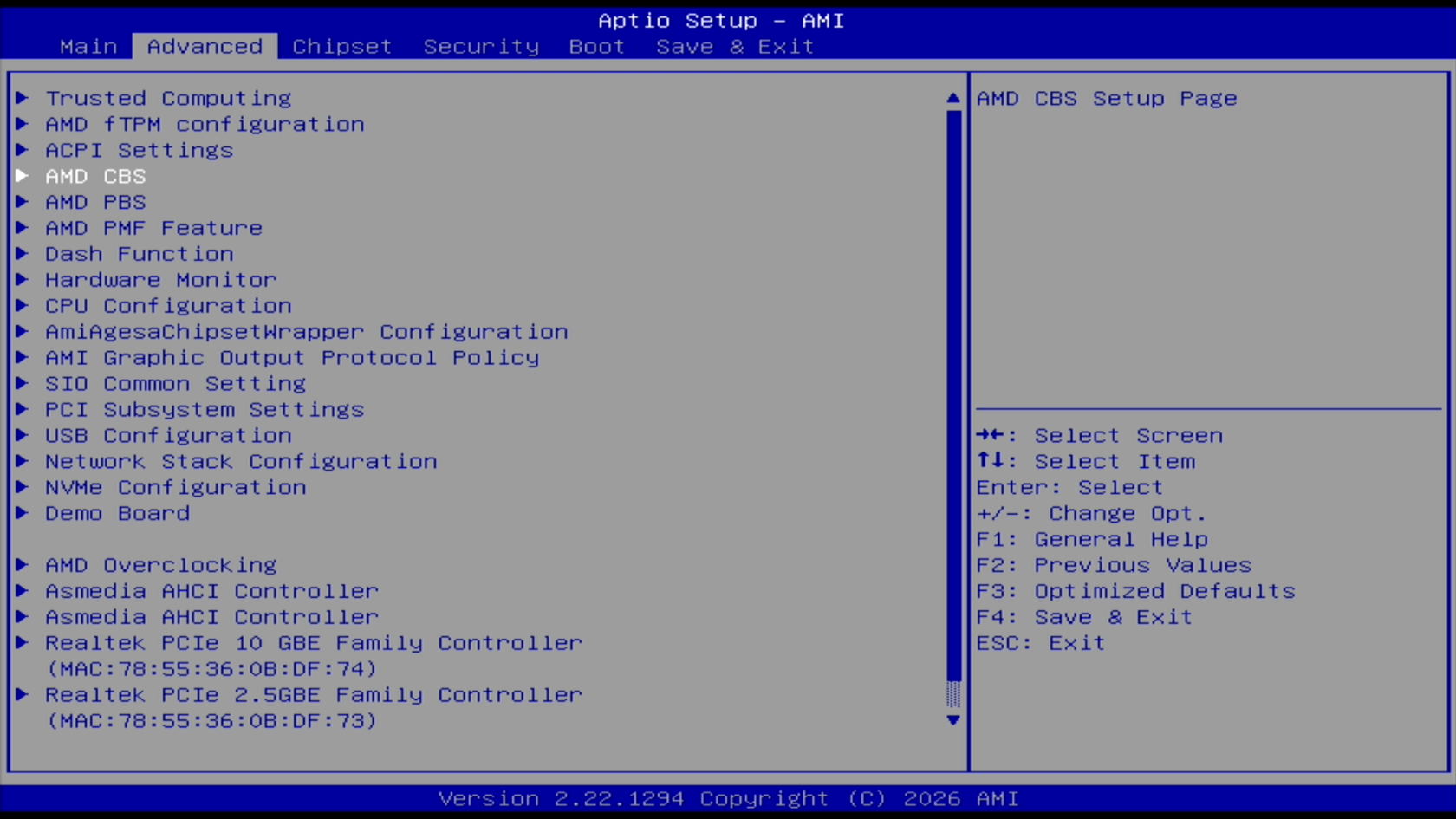Click the AMD CBS Setup Page help text
Image resolution: width=1456 pixels, height=819 pixels.
pyautogui.click(x=1107, y=99)
